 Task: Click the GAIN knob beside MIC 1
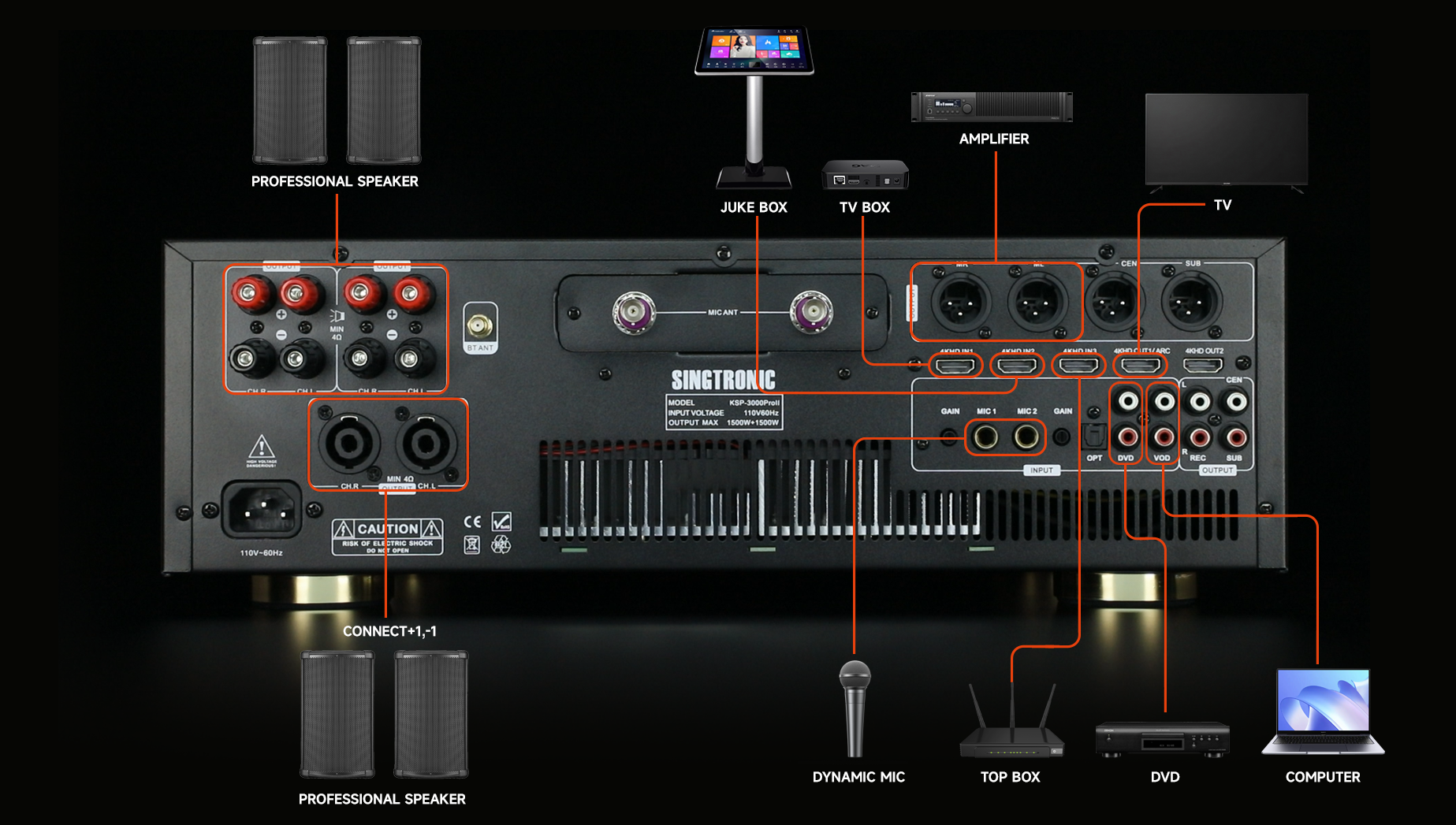[950, 437]
